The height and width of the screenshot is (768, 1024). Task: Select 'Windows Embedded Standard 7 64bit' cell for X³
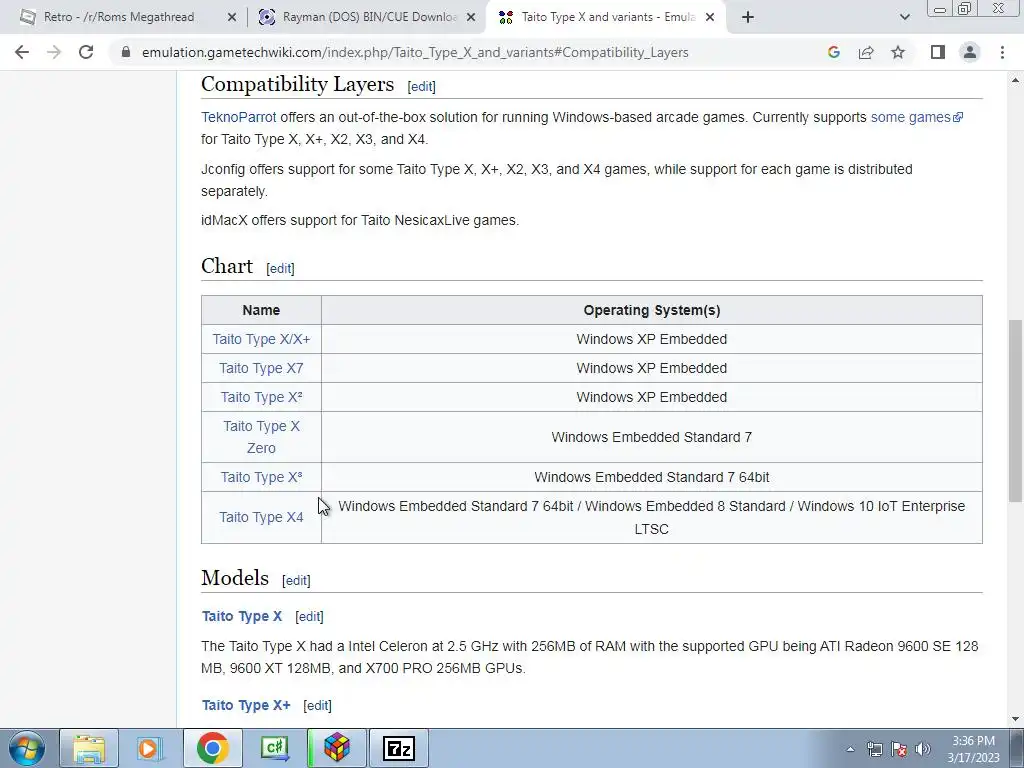click(652, 477)
